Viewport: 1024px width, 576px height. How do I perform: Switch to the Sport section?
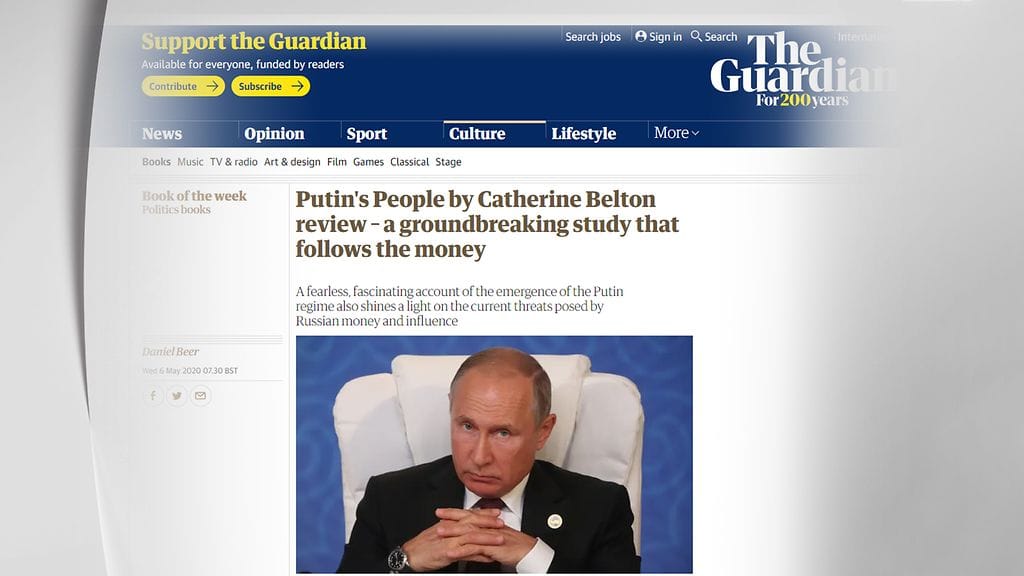366,134
